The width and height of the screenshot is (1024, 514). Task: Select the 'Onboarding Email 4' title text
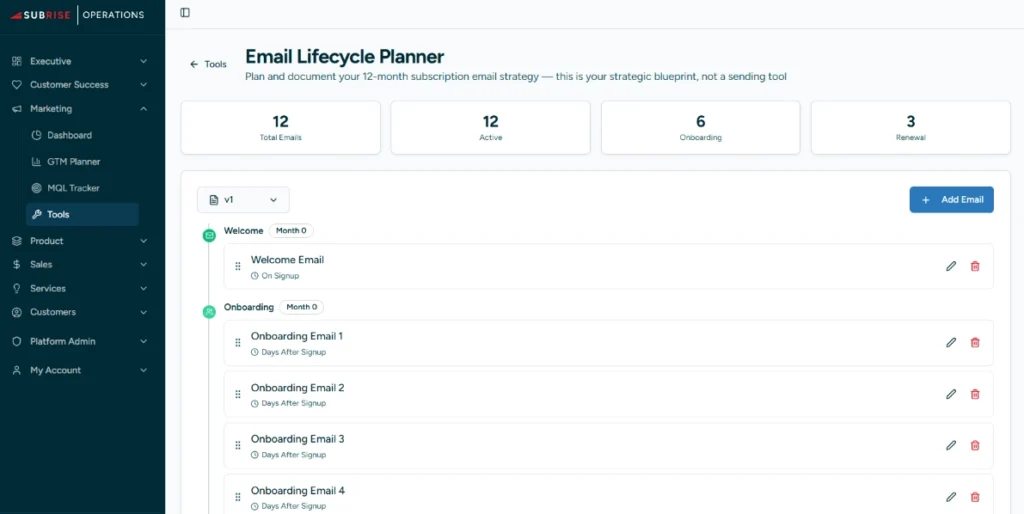click(298, 490)
